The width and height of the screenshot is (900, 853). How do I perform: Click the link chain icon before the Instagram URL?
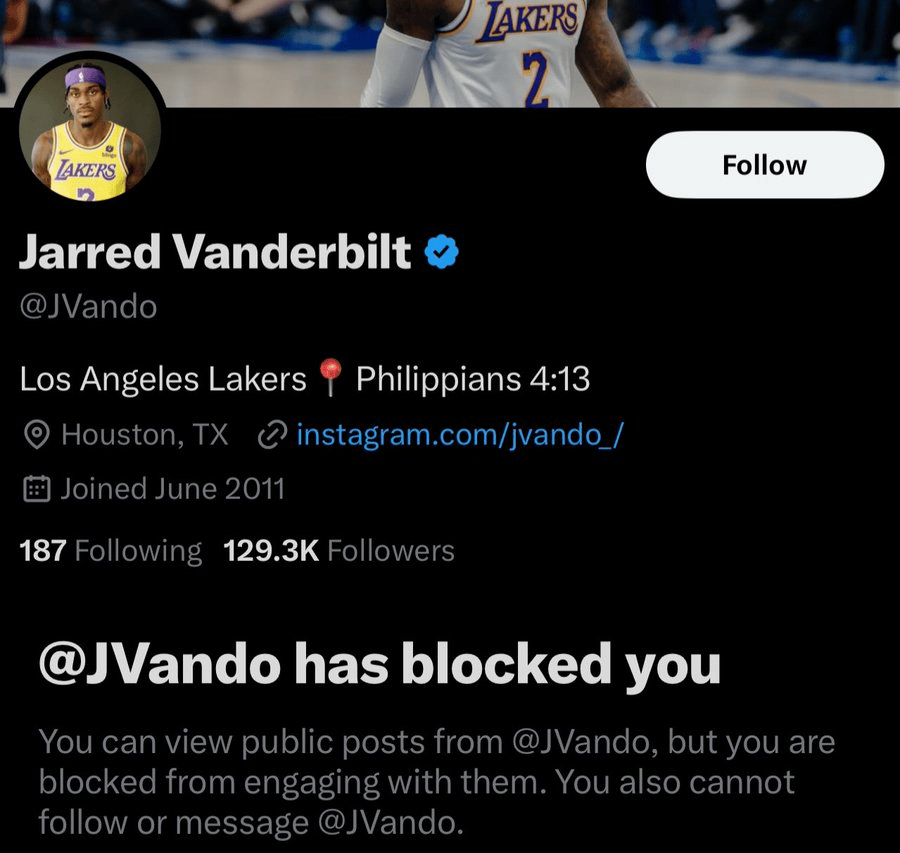click(272, 435)
